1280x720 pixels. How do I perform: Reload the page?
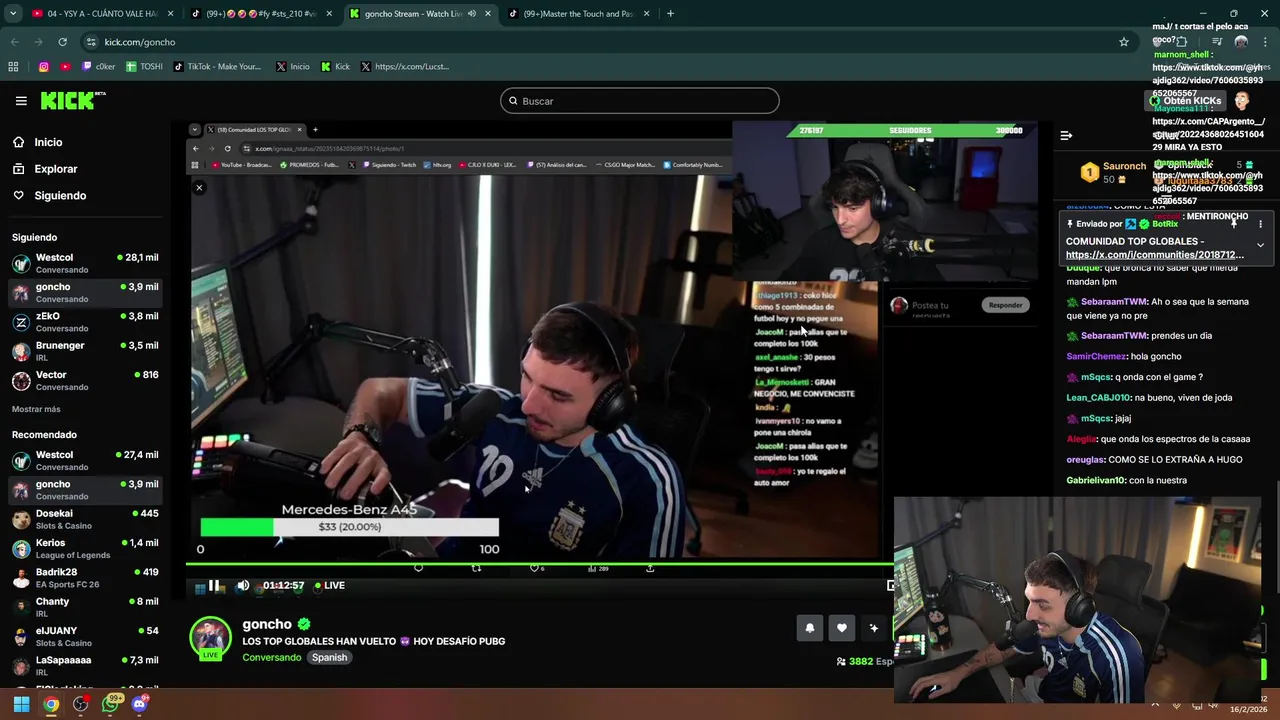[62, 42]
